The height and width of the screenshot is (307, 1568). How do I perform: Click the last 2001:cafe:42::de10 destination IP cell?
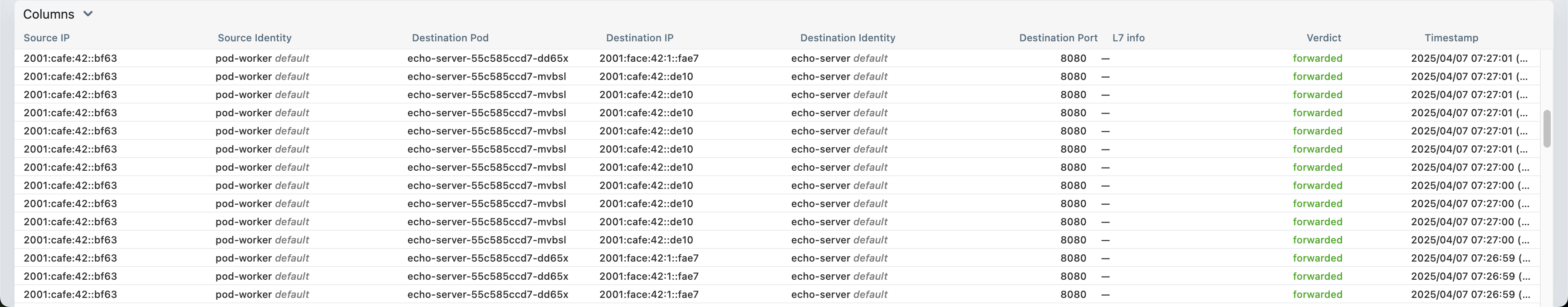646,240
